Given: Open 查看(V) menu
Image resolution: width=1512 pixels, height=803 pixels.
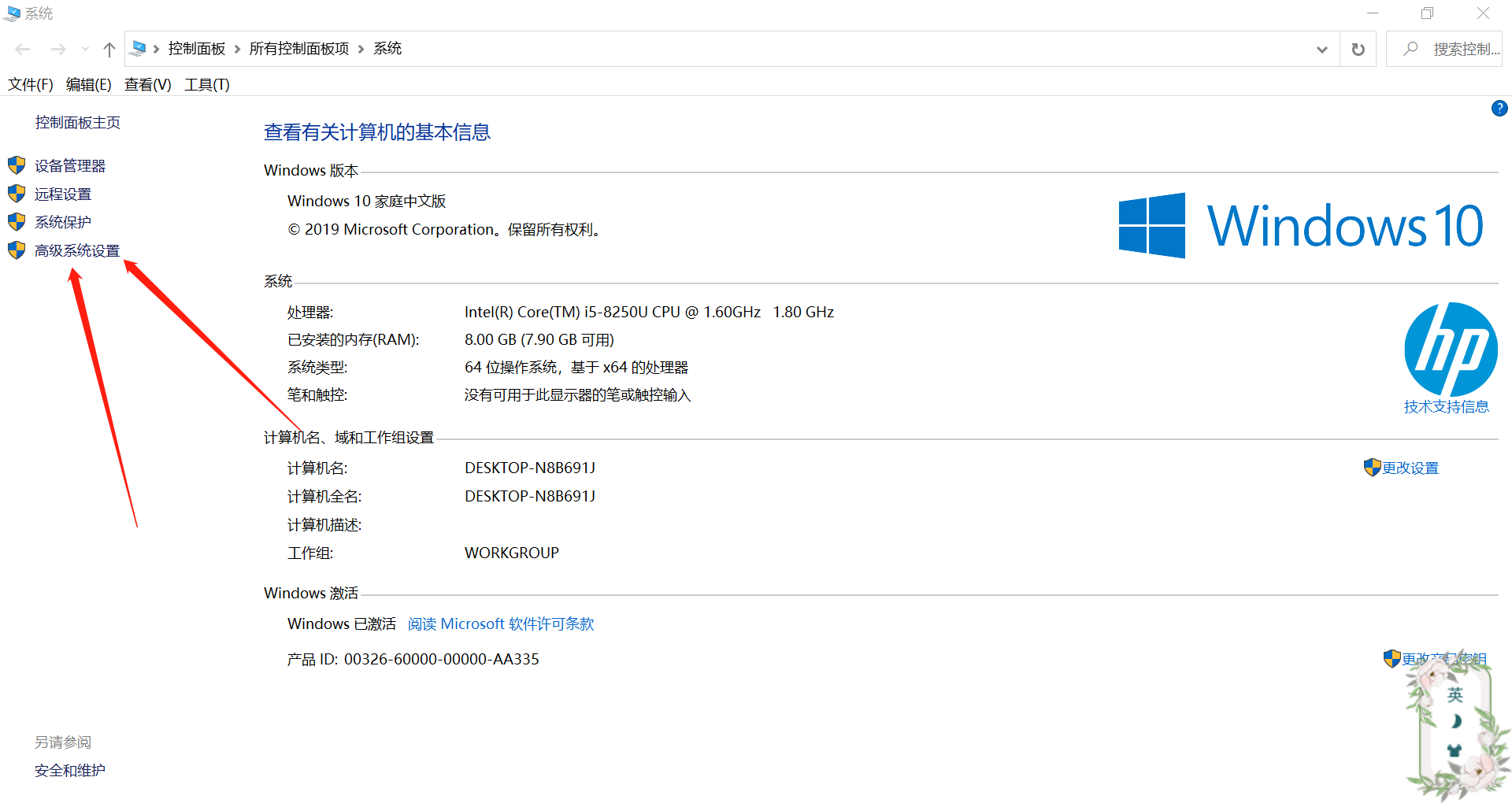Looking at the screenshot, I should pos(148,84).
